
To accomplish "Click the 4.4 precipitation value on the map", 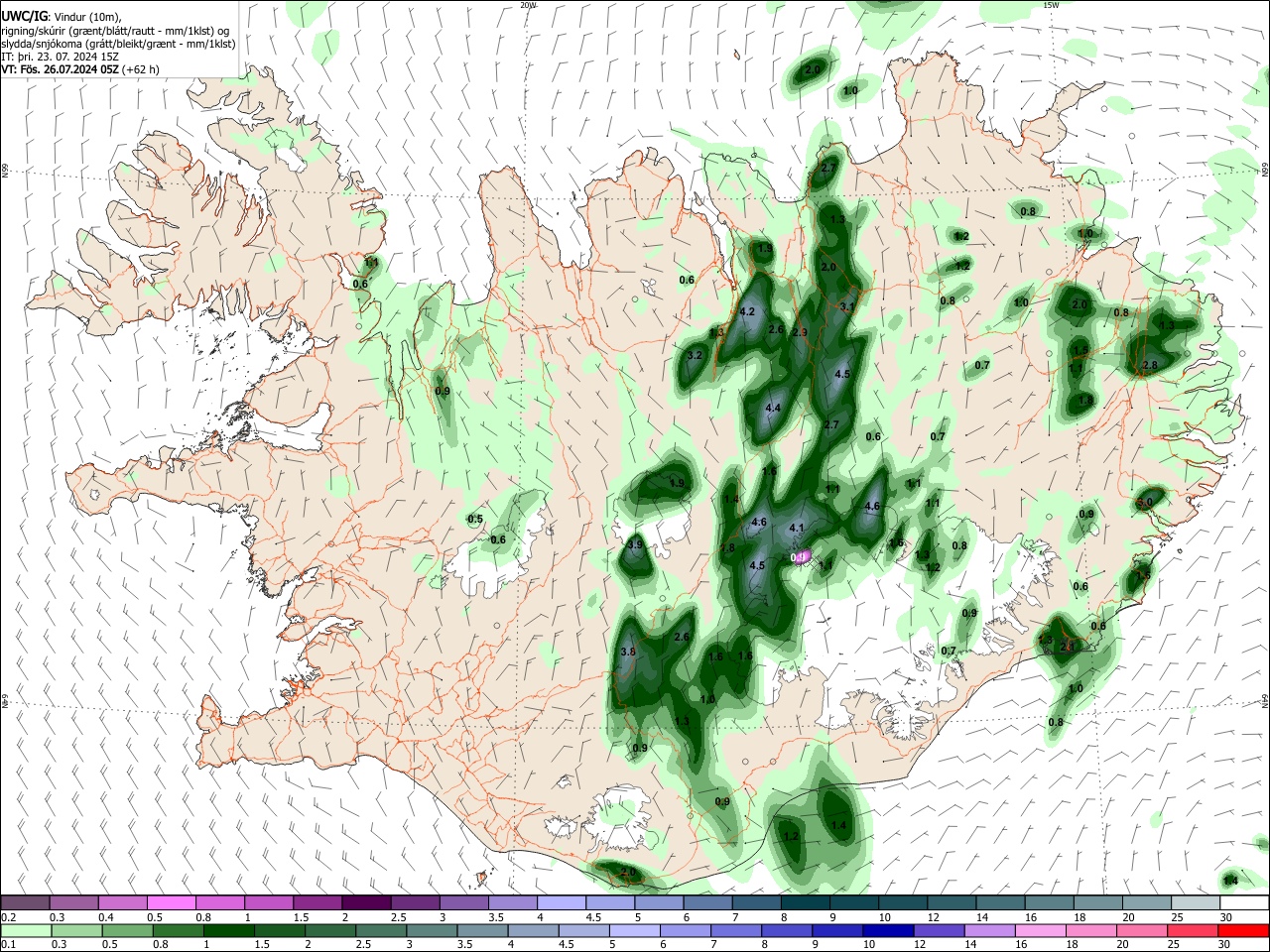I will click(x=774, y=408).
